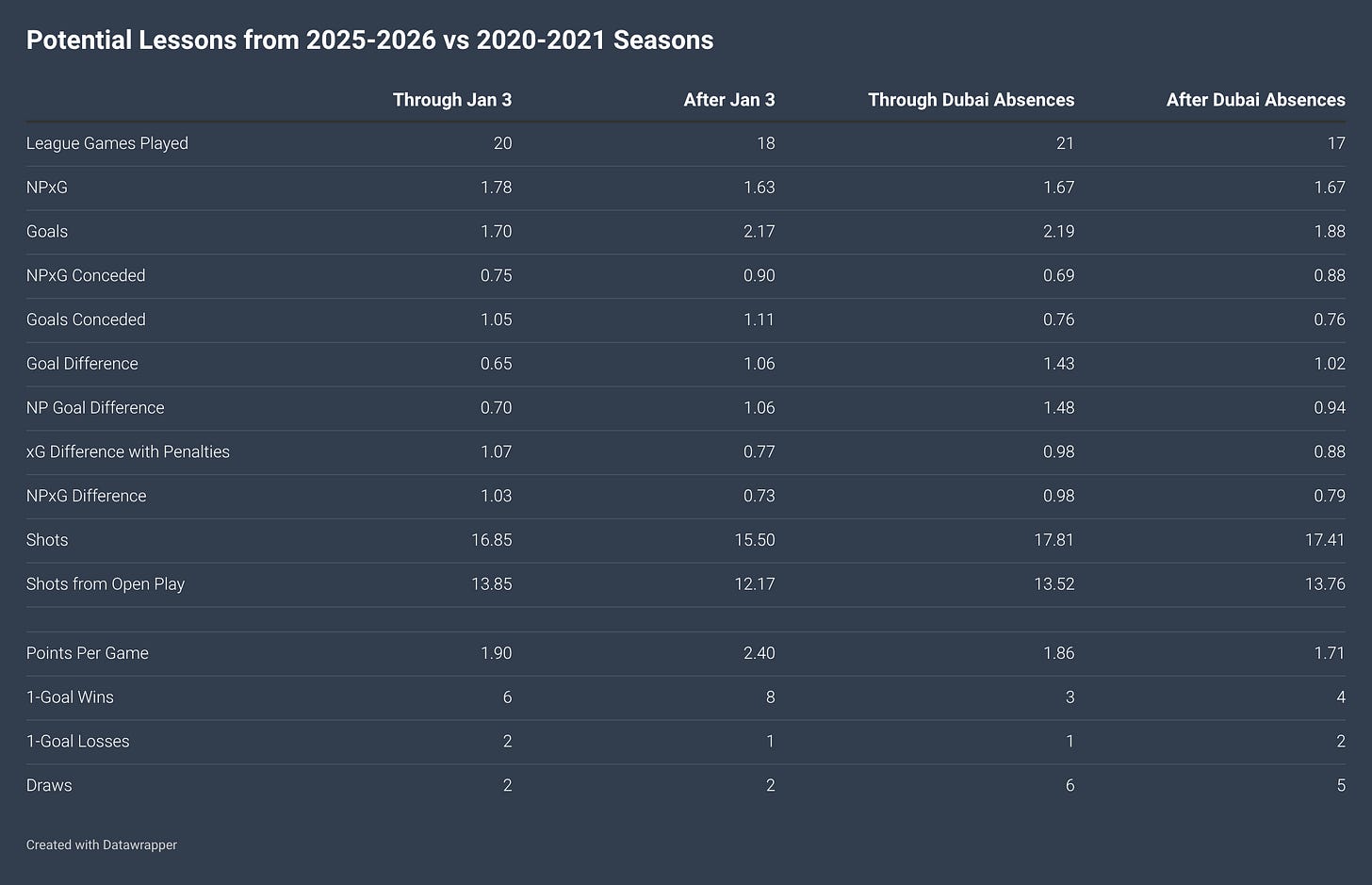1372x885 pixels.
Task: Select 'xG Difference with Penalties' row label
Action: tap(128, 451)
